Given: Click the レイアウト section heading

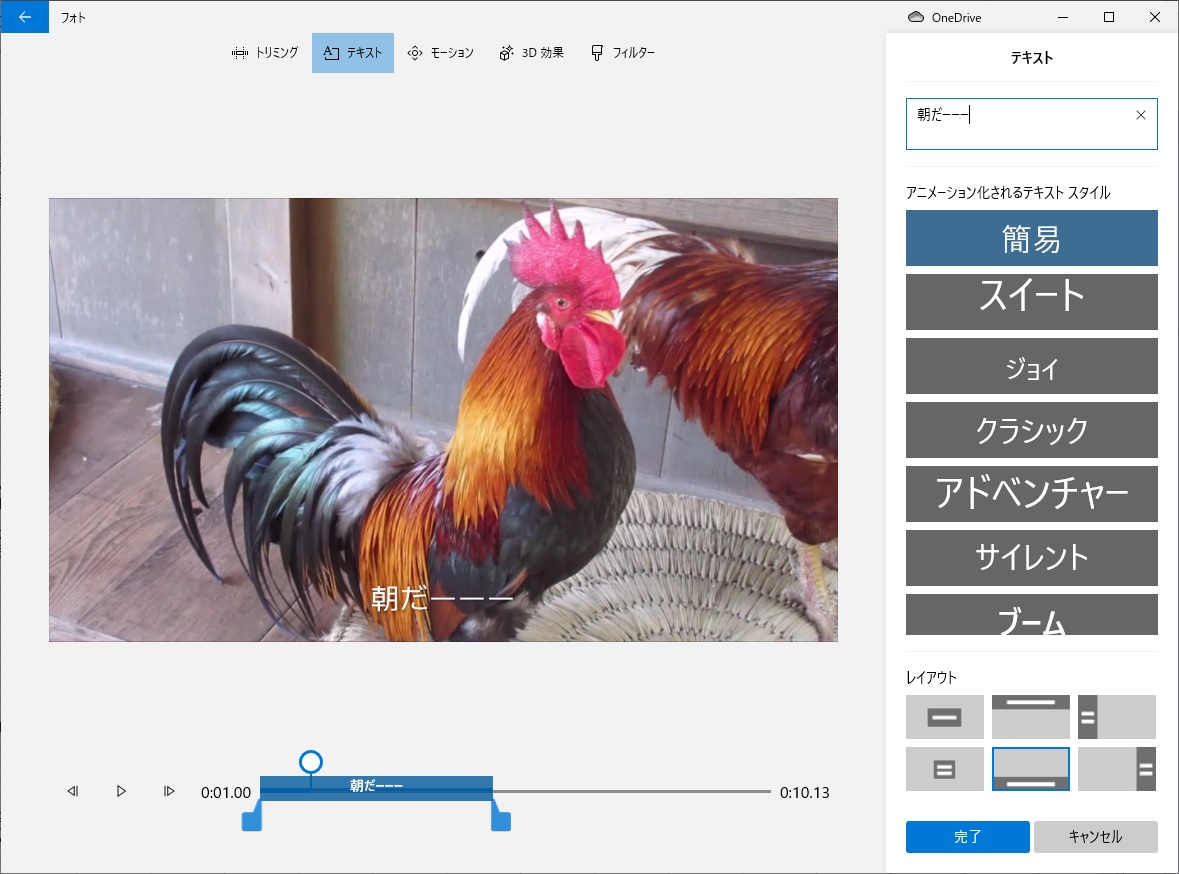Looking at the screenshot, I should pyautogui.click(x=932, y=678).
